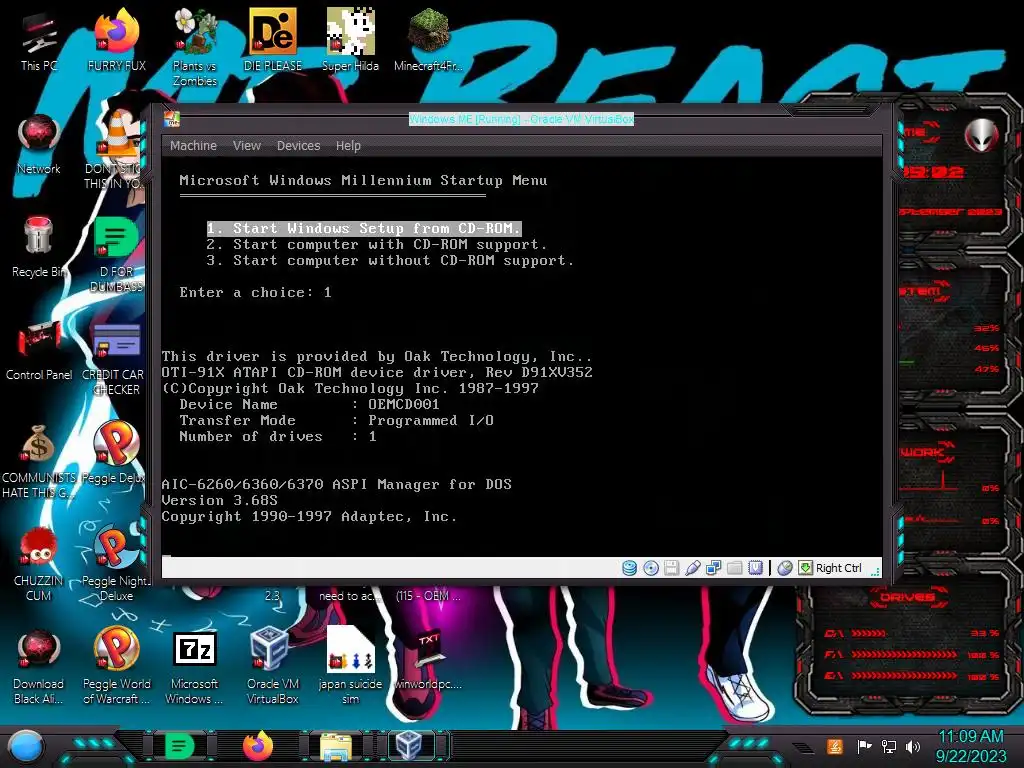Open the Control Panel desktop icon
The height and width of the screenshot is (768, 1024).
(x=39, y=351)
